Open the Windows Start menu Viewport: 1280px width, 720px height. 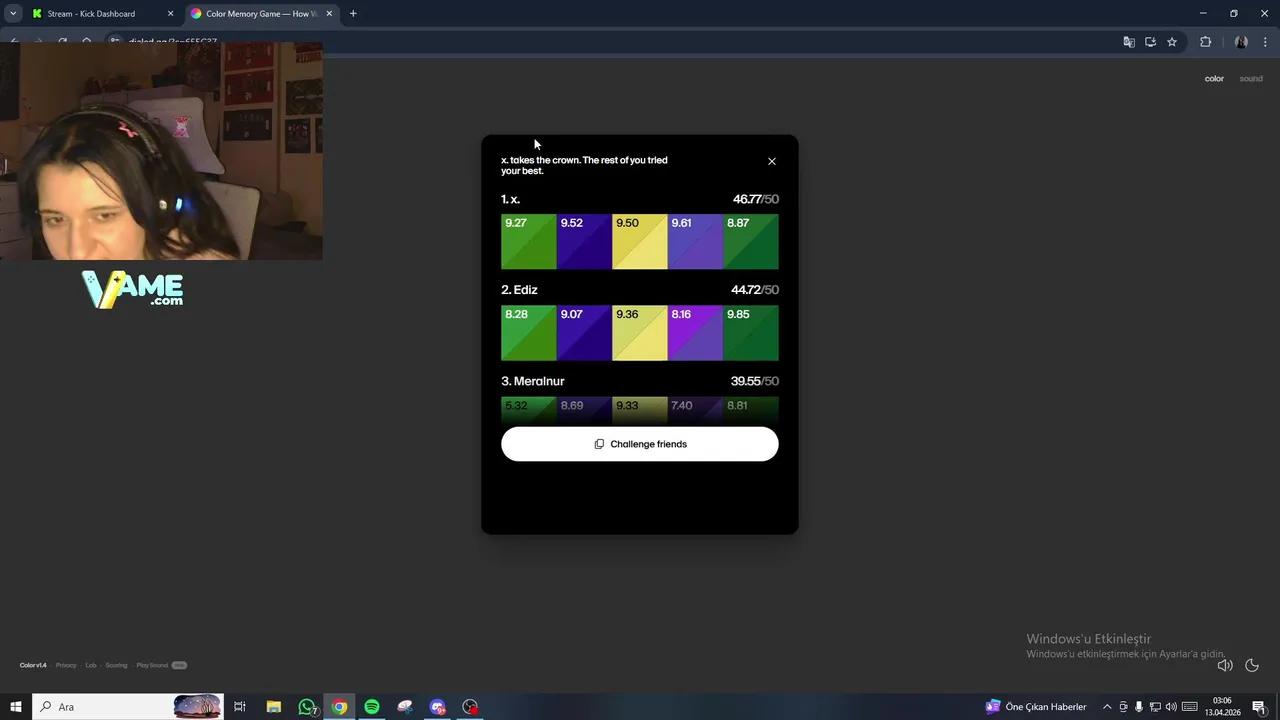16,707
